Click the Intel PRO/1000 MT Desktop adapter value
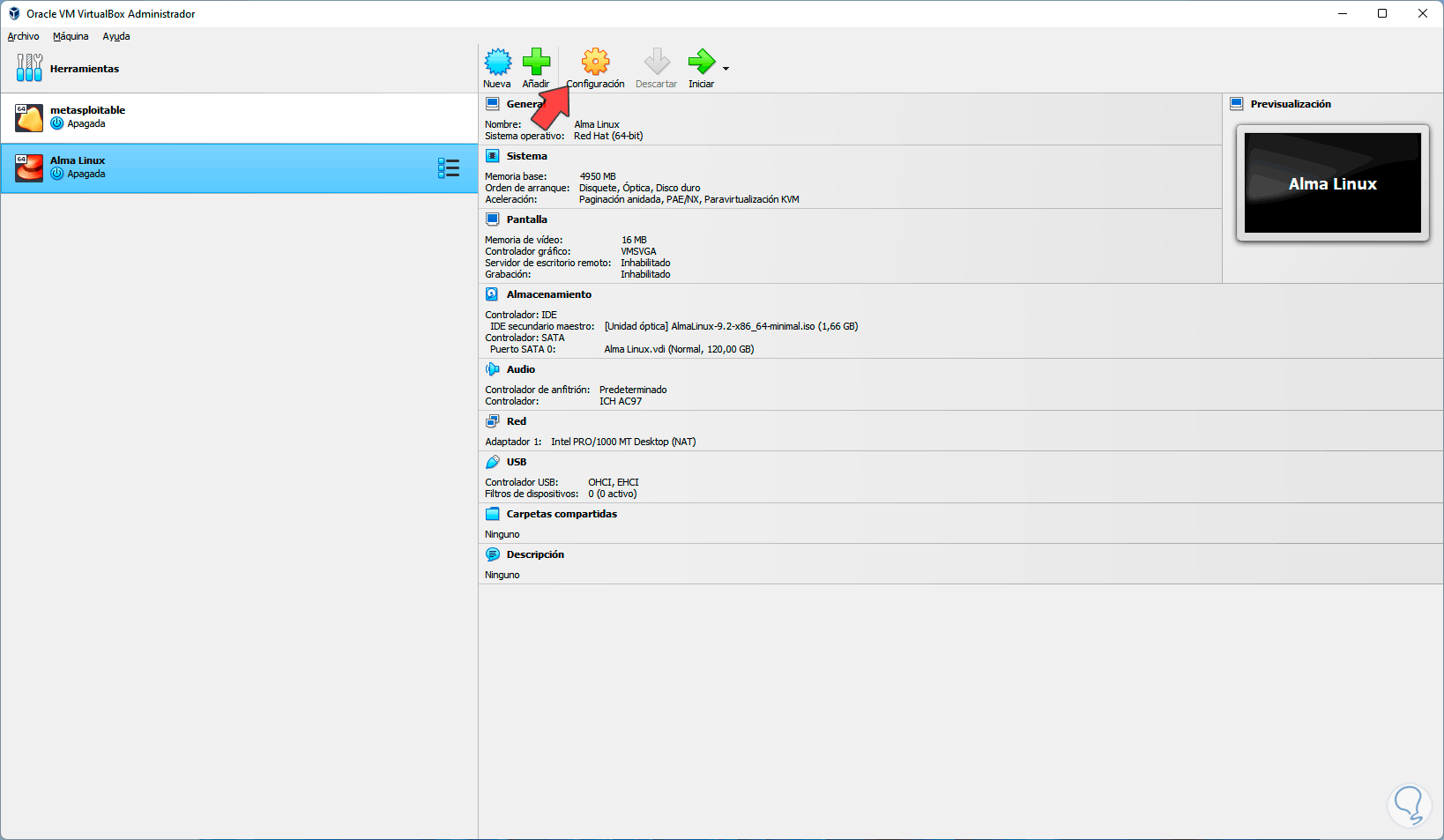Image resolution: width=1444 pixels, height=840 pixels. pyautogui.click(x=623, y=442)
